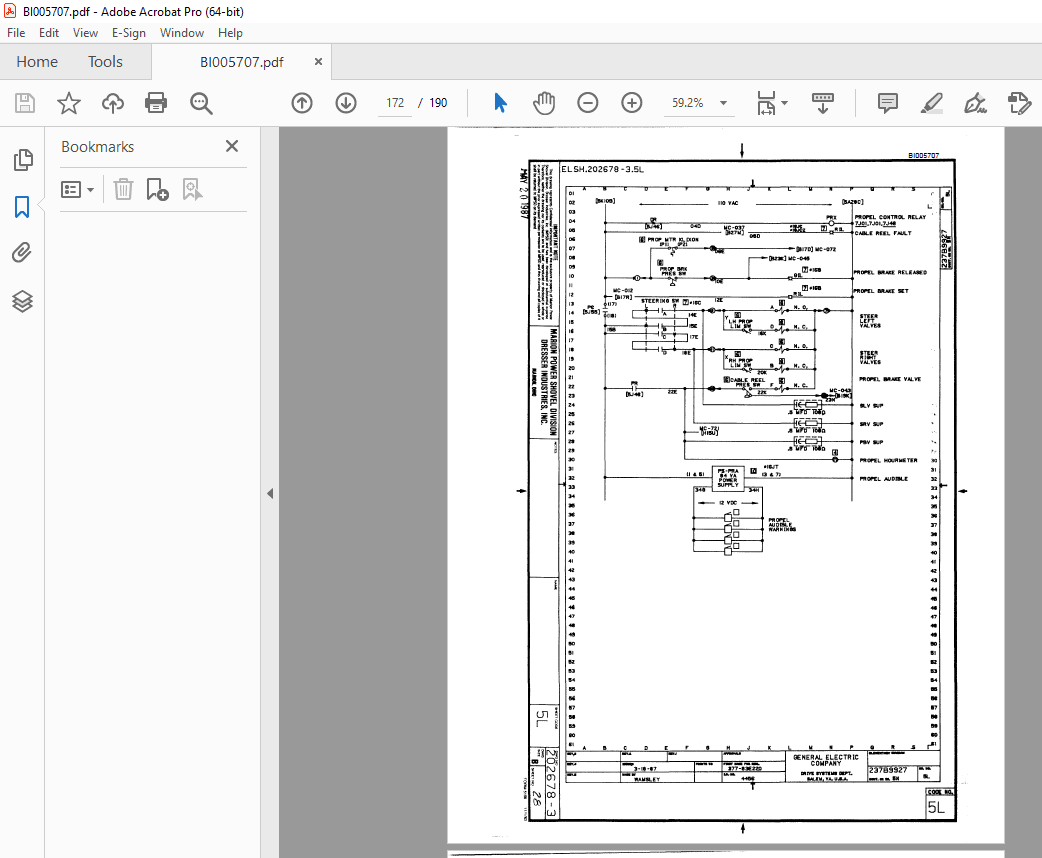Open the E-Sign menu
This screenshot has height=858, width=1042.
128,33
